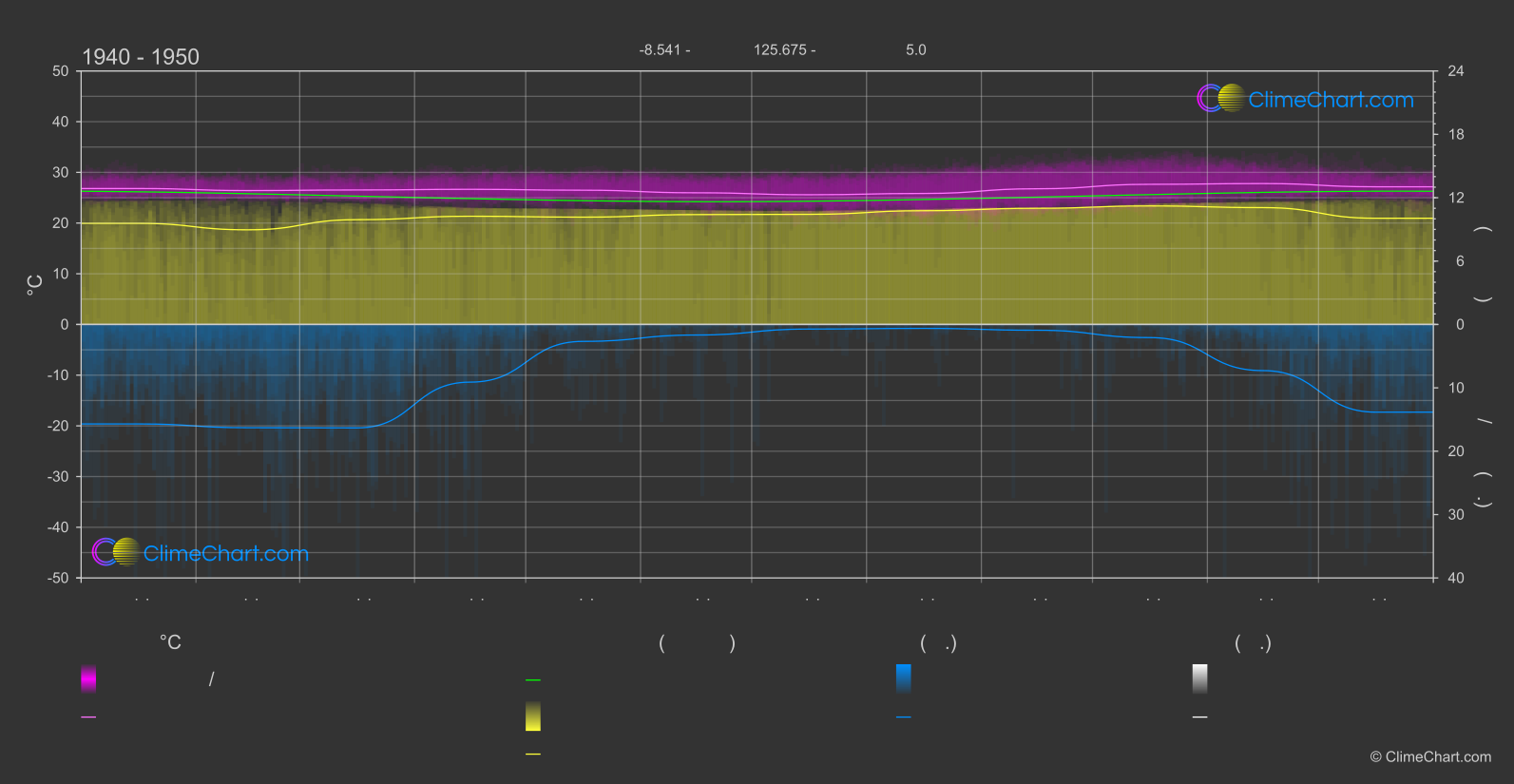
Task: Click the © ClimeChart.com copyright text
Action: point(1430,757)
